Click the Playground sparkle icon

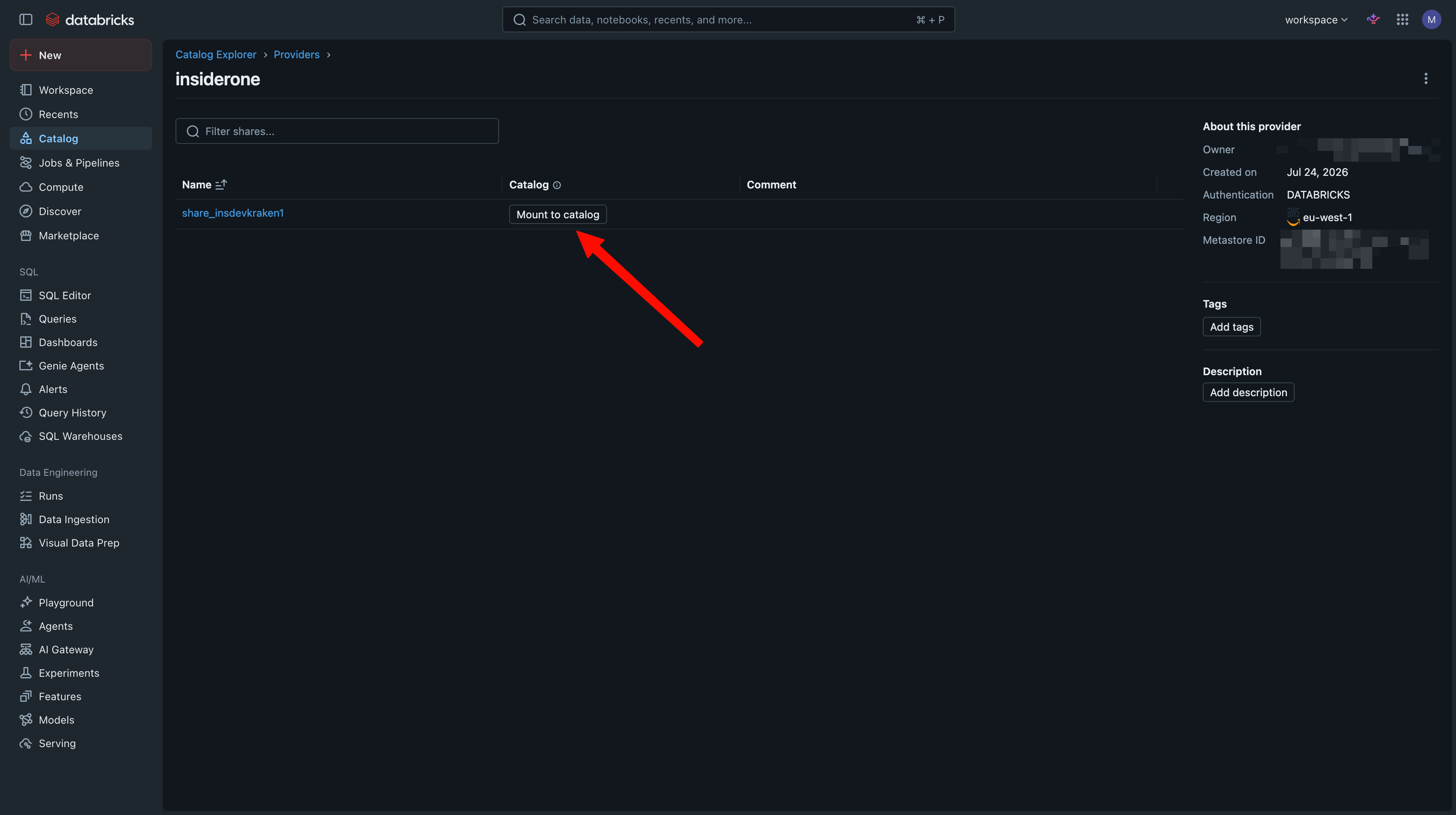[26, 603]
